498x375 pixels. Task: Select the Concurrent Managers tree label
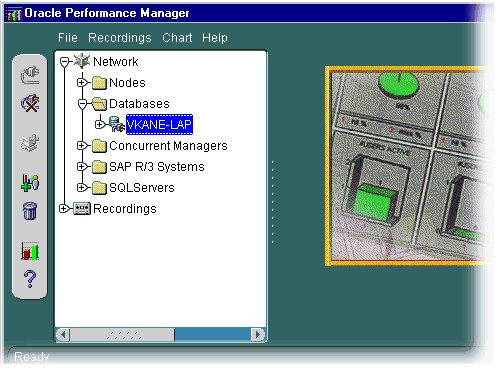[168, 146]
